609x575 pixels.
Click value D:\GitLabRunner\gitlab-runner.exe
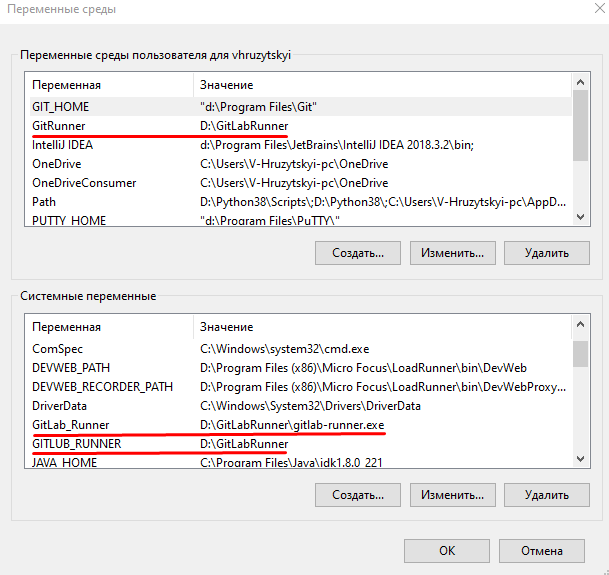click(292, 425)
